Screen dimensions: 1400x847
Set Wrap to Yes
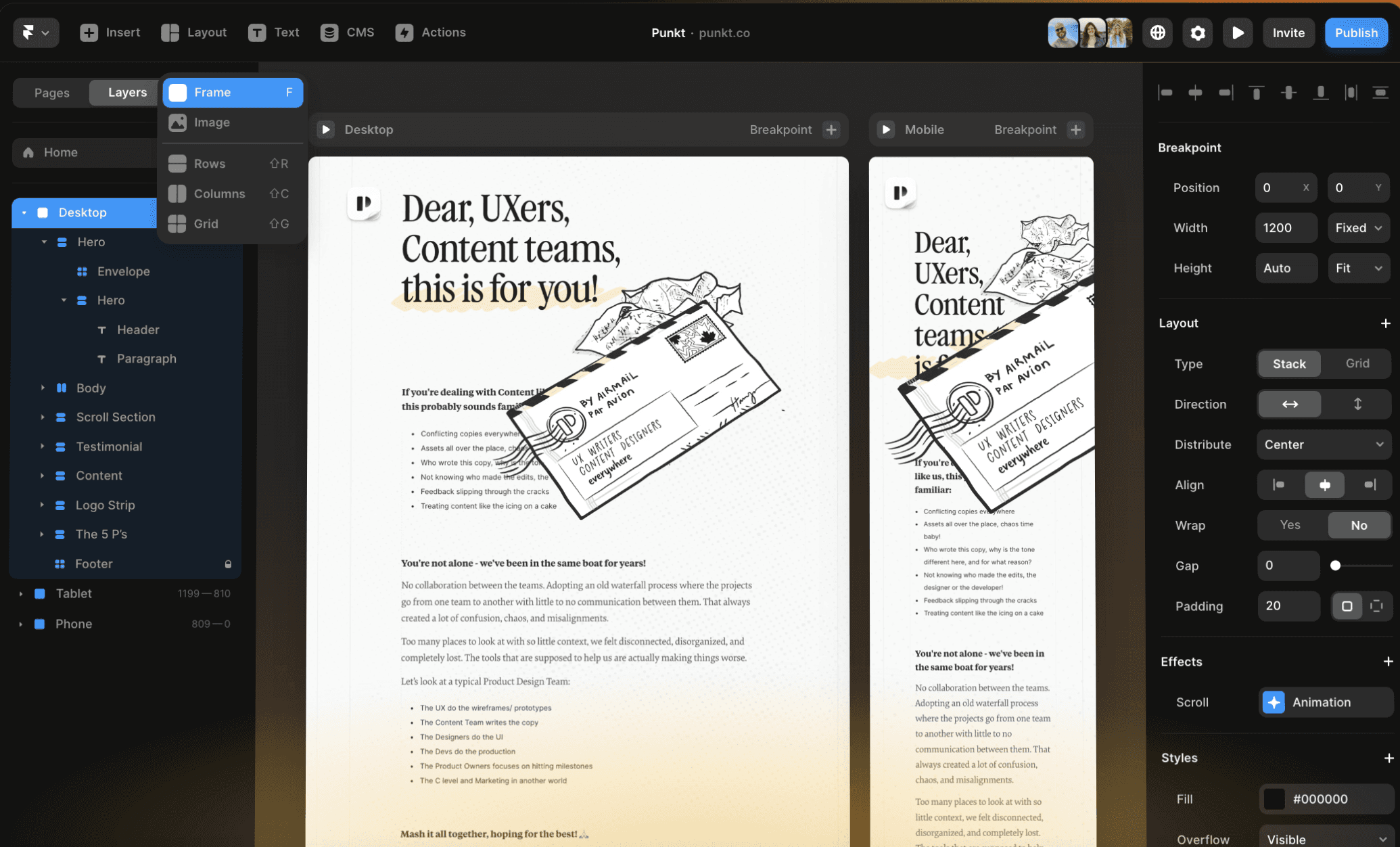pos(1290,525)
